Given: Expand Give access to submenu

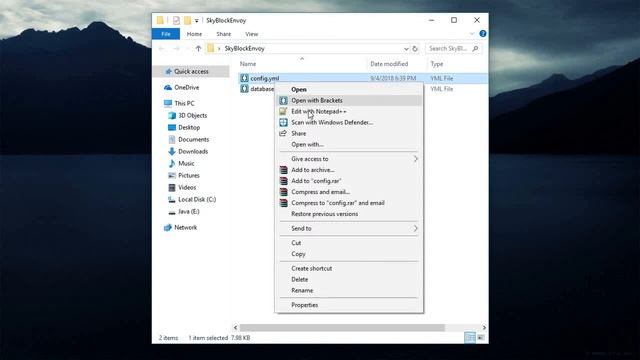Looking at the screenshot, I should [349, 159].
